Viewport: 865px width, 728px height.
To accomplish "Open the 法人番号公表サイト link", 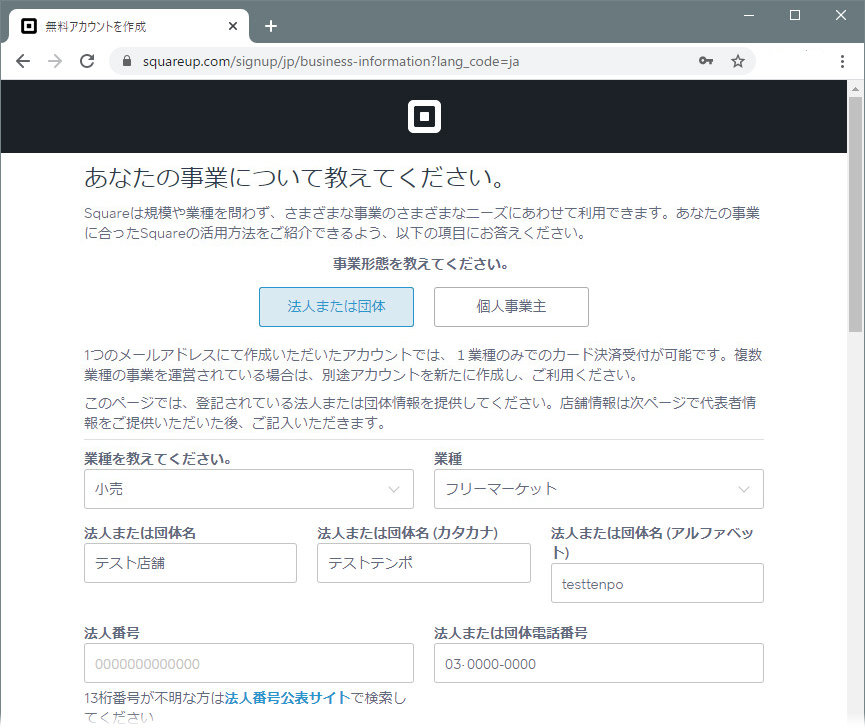I will point(286,697).
